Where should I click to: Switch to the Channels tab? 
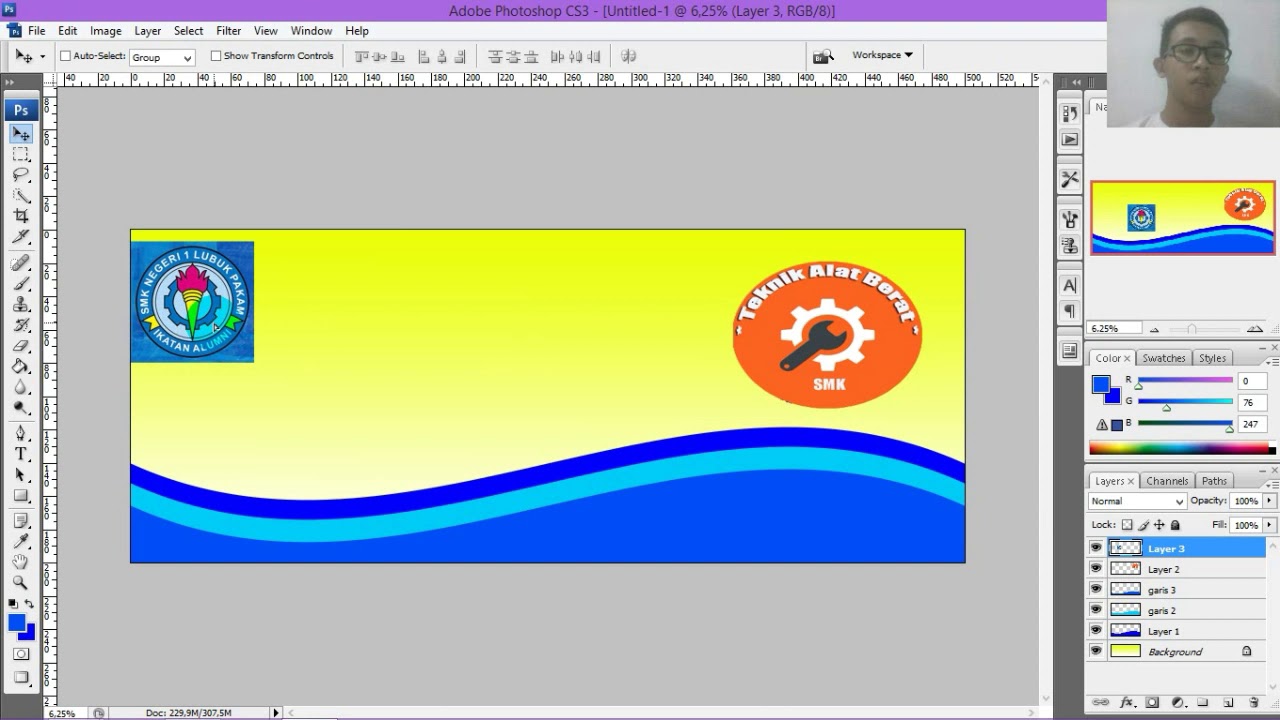click(x=1167, y=481)
